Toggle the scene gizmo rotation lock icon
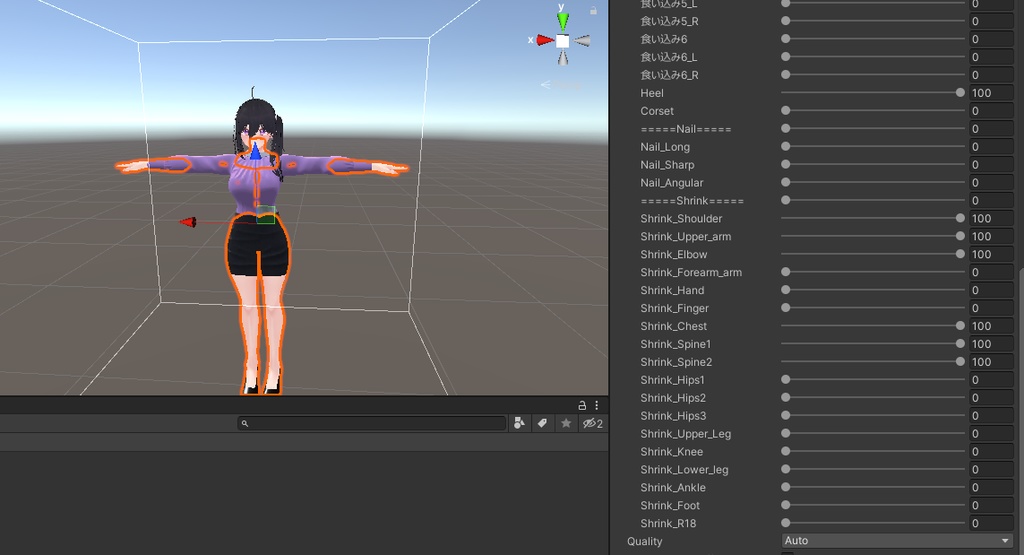Screen dimensions: 1024x555 593,10
